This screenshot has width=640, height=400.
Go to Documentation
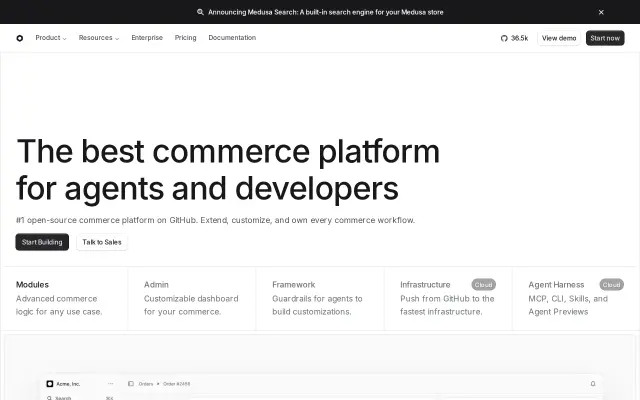click(x=232, y=38)
